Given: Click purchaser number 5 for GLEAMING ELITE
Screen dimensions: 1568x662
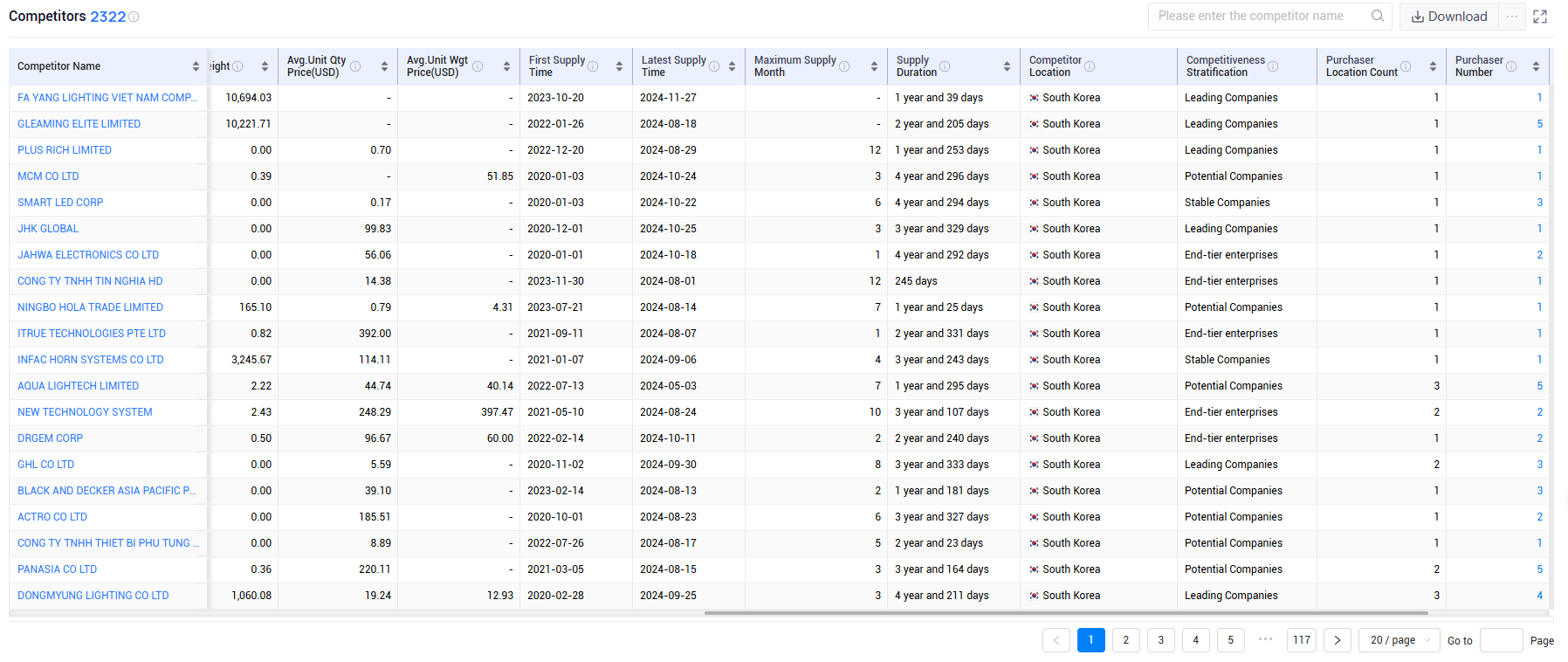Looking at the screenshot, I should 1539,124.
